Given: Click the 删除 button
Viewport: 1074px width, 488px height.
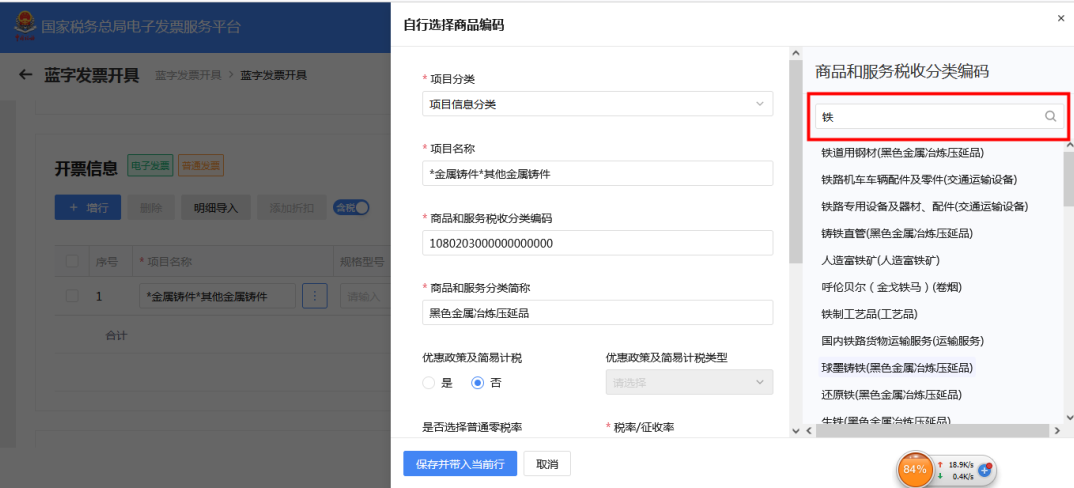Looking at the screenshot, I should [x=151, y=208].
